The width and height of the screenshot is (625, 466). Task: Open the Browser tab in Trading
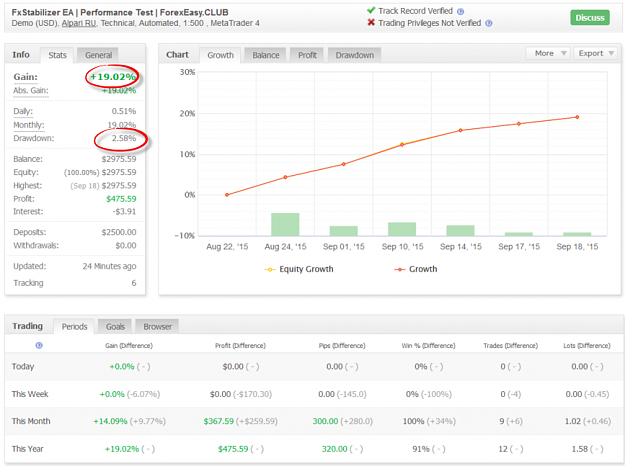click(157, 326)
